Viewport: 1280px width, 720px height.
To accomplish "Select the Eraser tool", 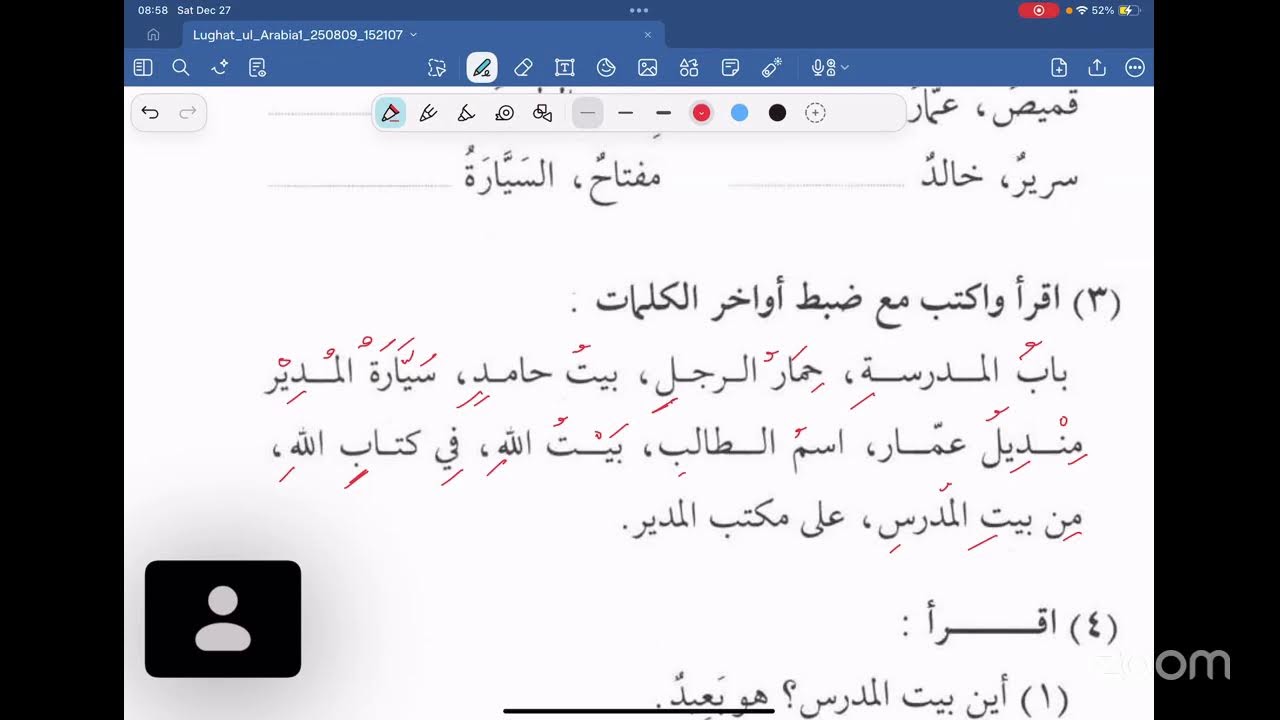I will click(x=523, y=67).
